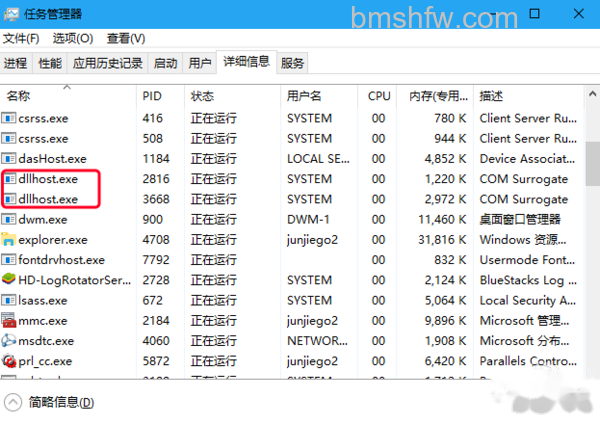Click the explorer.exe folder icon
This screenshot has height=424, width=600.
point(8,240)
